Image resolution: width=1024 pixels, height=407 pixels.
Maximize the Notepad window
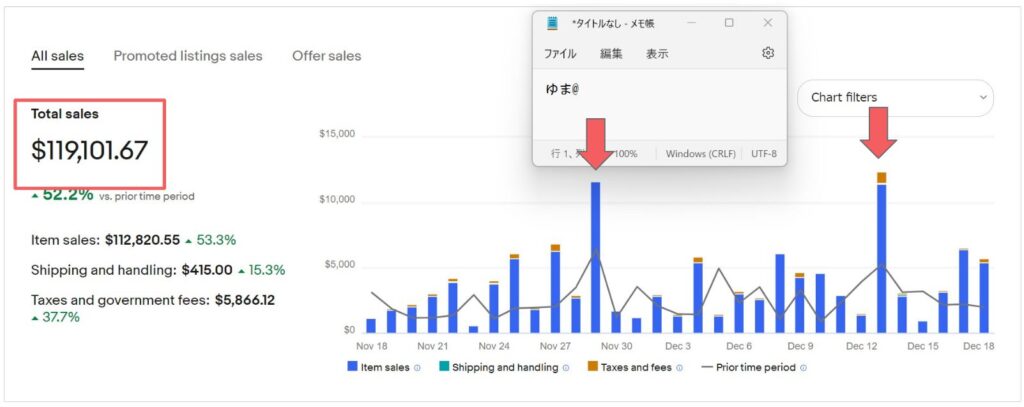[x=729, y=23]
